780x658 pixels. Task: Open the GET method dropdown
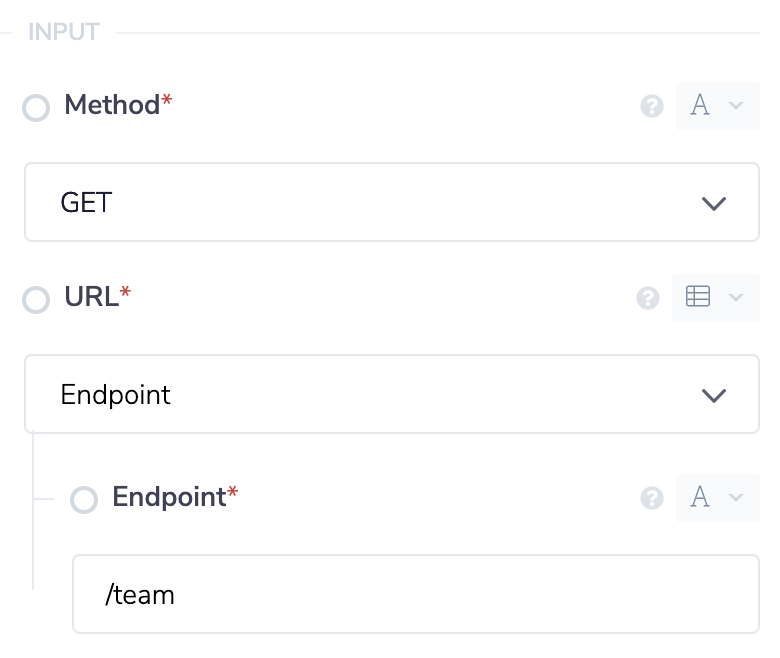(391, 203)
